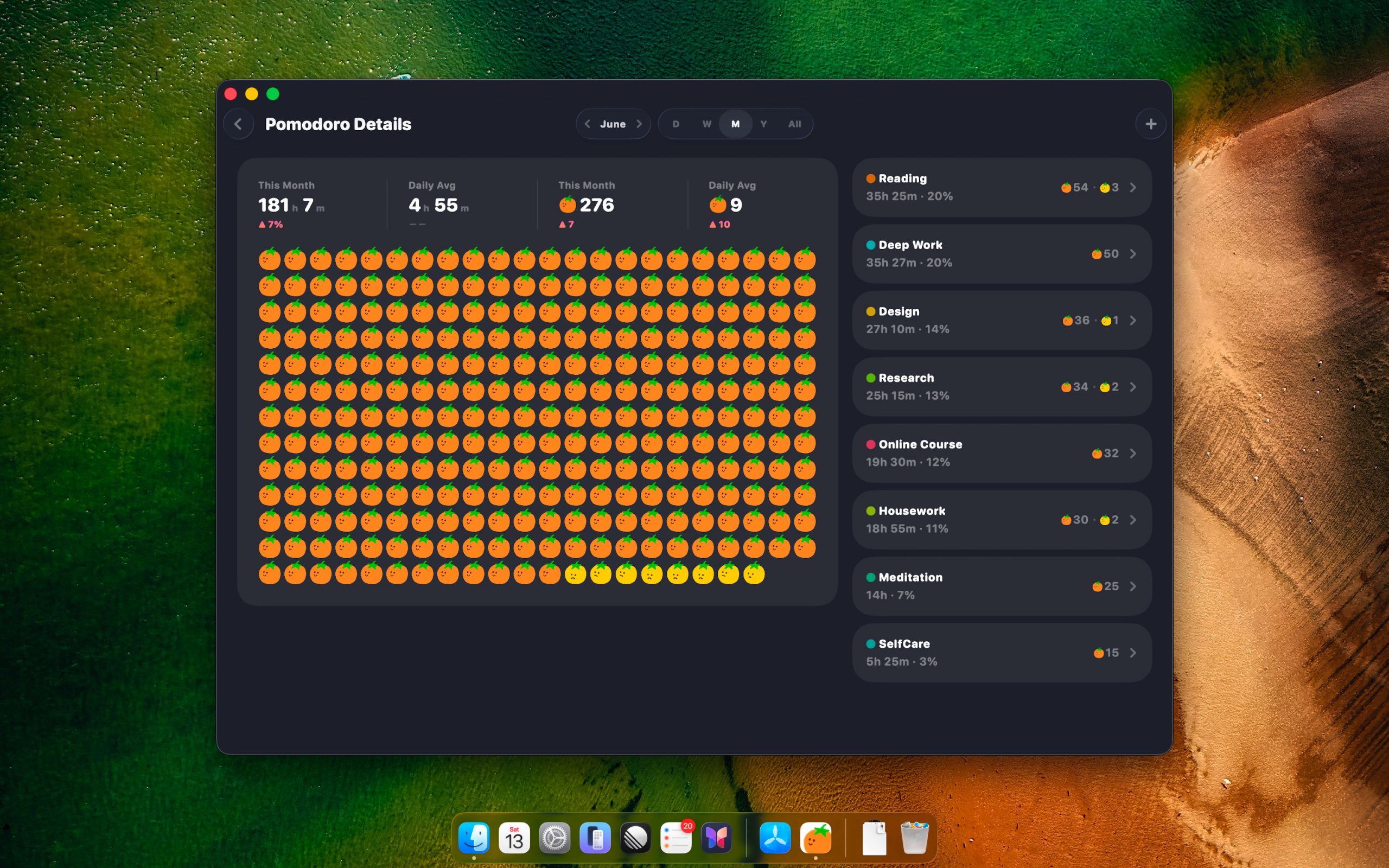Open System Settings from the dock
The image size is (1389, 868).
tap(555, 838)
